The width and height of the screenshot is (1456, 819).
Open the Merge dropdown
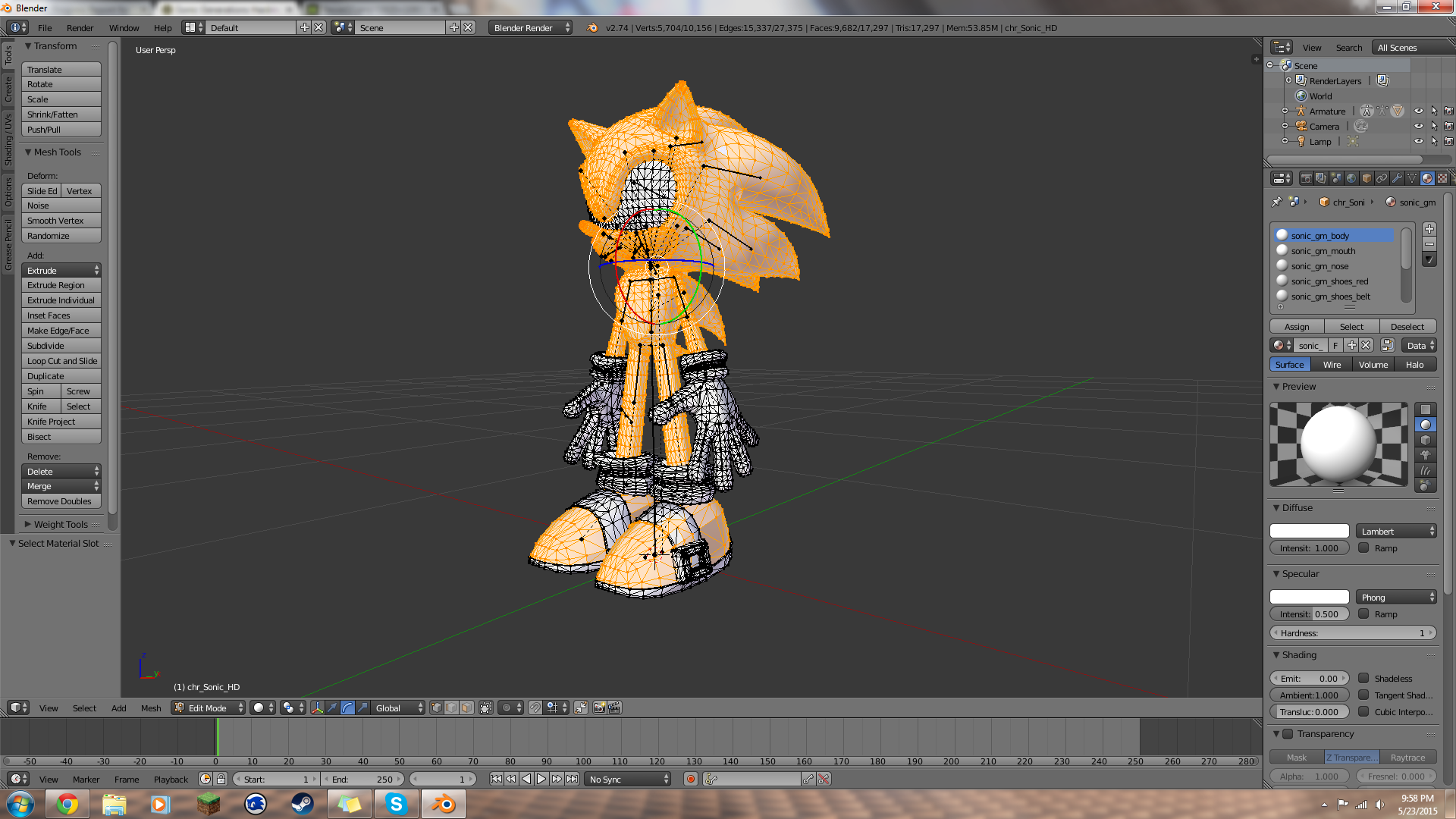[61, 485]
